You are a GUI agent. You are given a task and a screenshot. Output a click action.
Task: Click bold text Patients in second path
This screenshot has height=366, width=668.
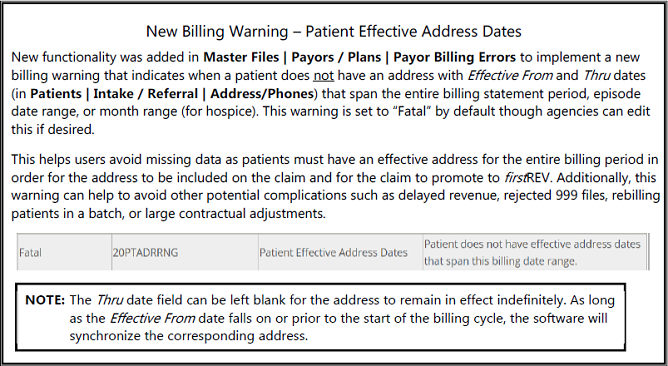tap(56, 93)
